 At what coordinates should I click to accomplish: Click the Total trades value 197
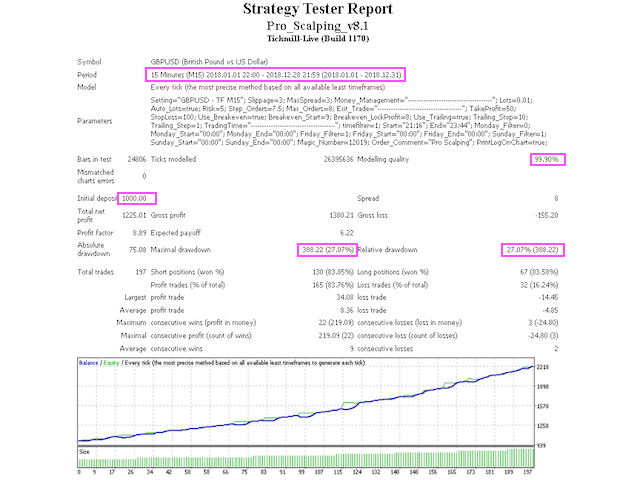pos(141,272)
